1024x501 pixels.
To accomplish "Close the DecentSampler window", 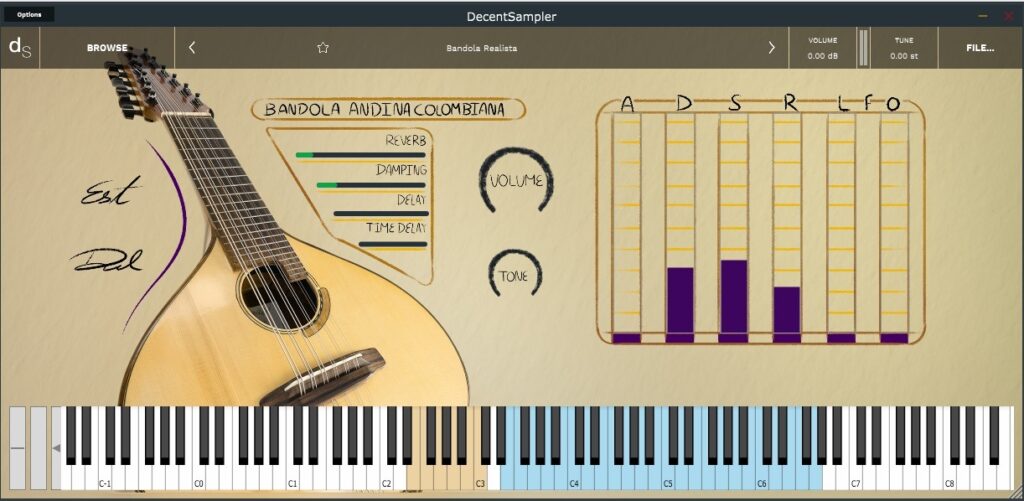I will (1008, 15).
